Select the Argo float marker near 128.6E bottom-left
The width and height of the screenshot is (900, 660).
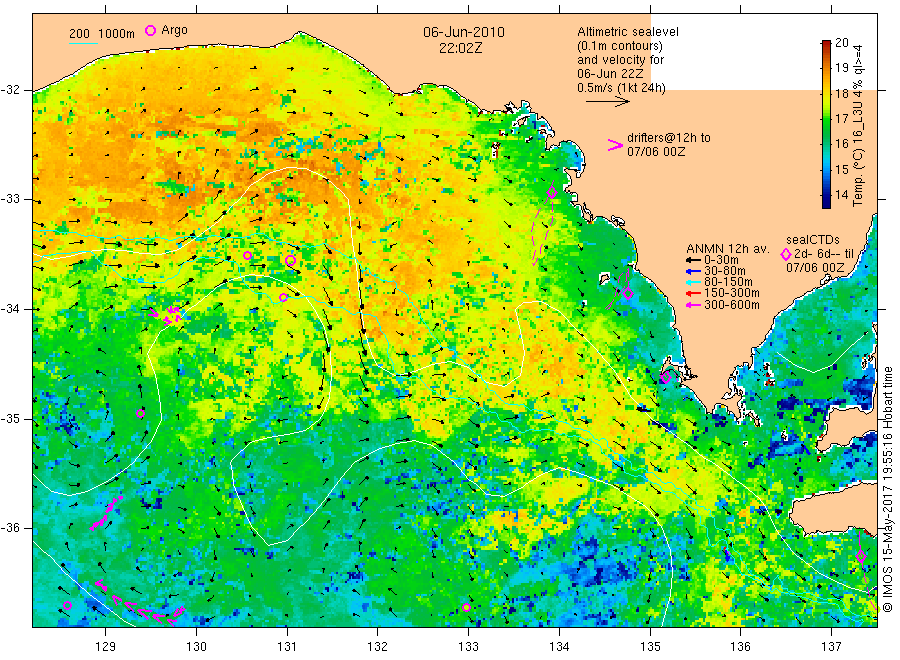67,605
